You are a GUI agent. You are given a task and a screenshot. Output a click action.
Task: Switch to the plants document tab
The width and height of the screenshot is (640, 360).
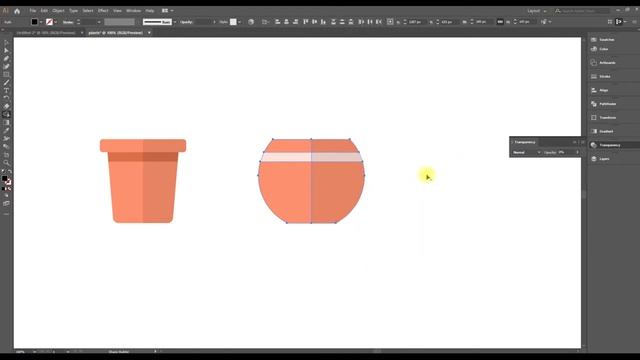[116, 33]
